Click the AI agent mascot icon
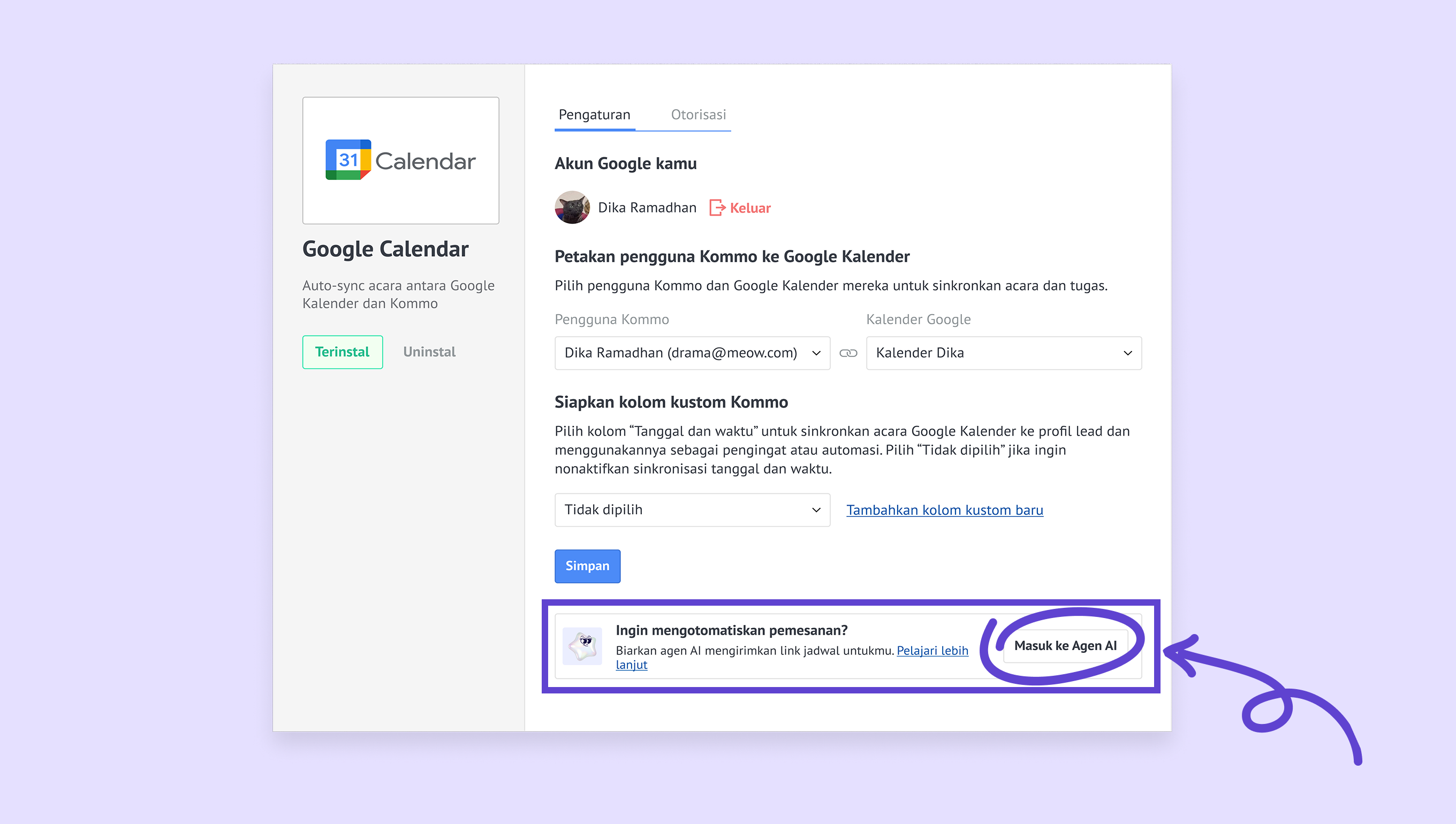 [x=582, y=646]
